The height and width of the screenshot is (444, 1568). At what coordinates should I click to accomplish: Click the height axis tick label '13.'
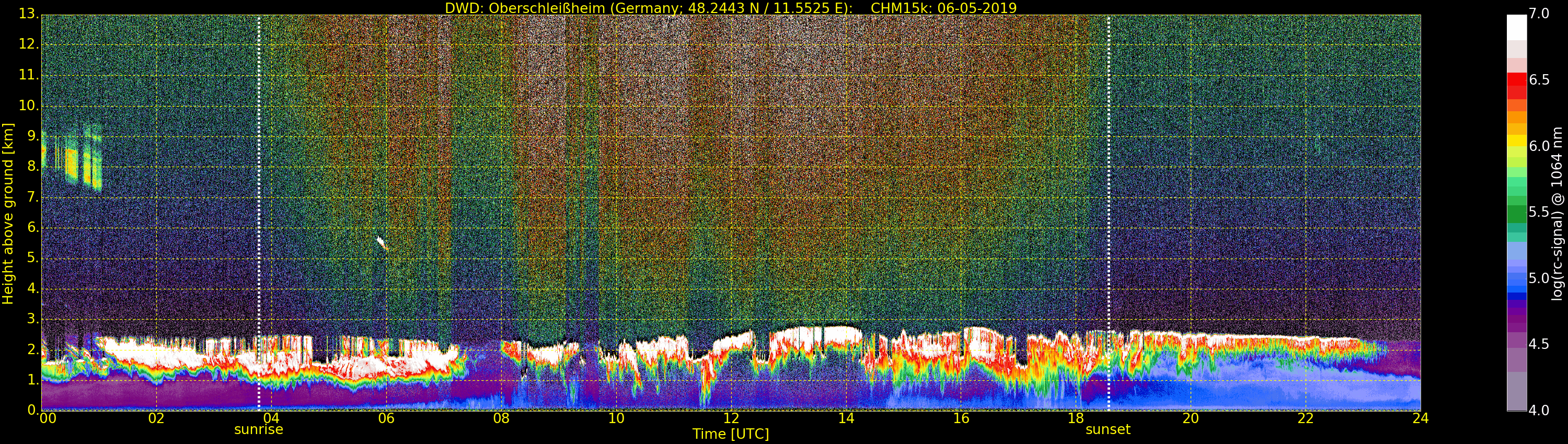(x=29, y=14)
